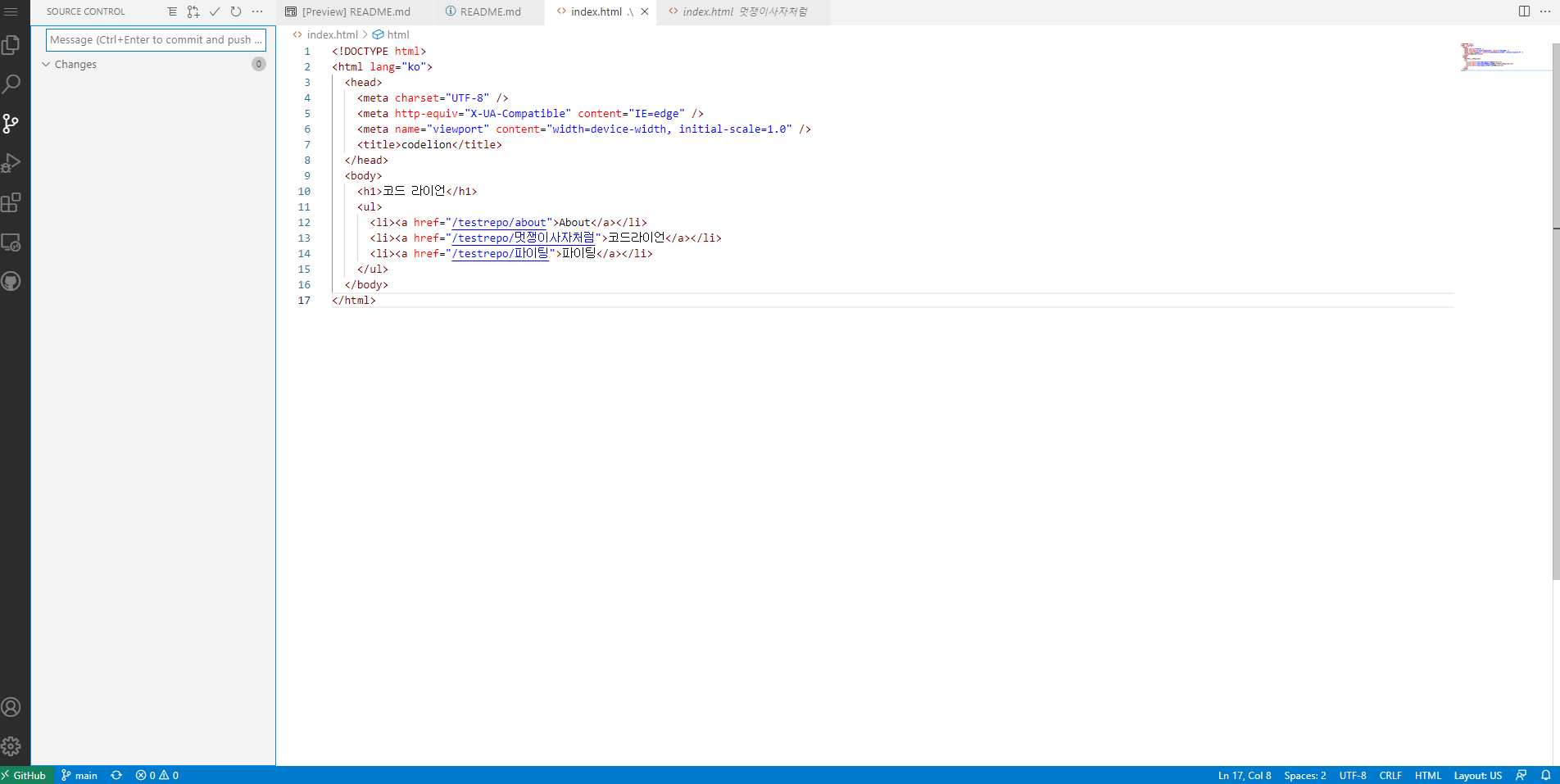Image resolution: width=1560 pixels, height=784 pixels.
Task: Click the Layout: US indicator
Action: 1478,775
